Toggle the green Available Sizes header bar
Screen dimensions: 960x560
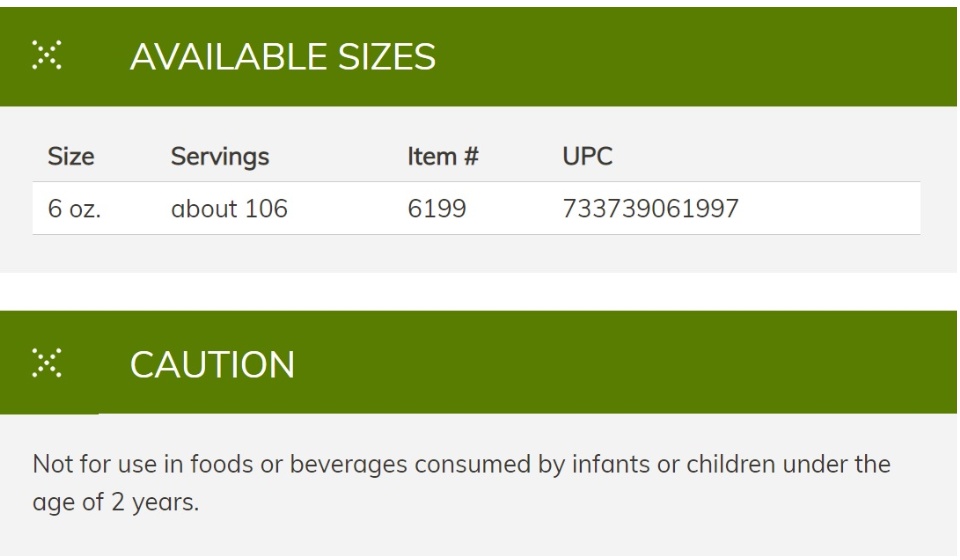[478, 57]
